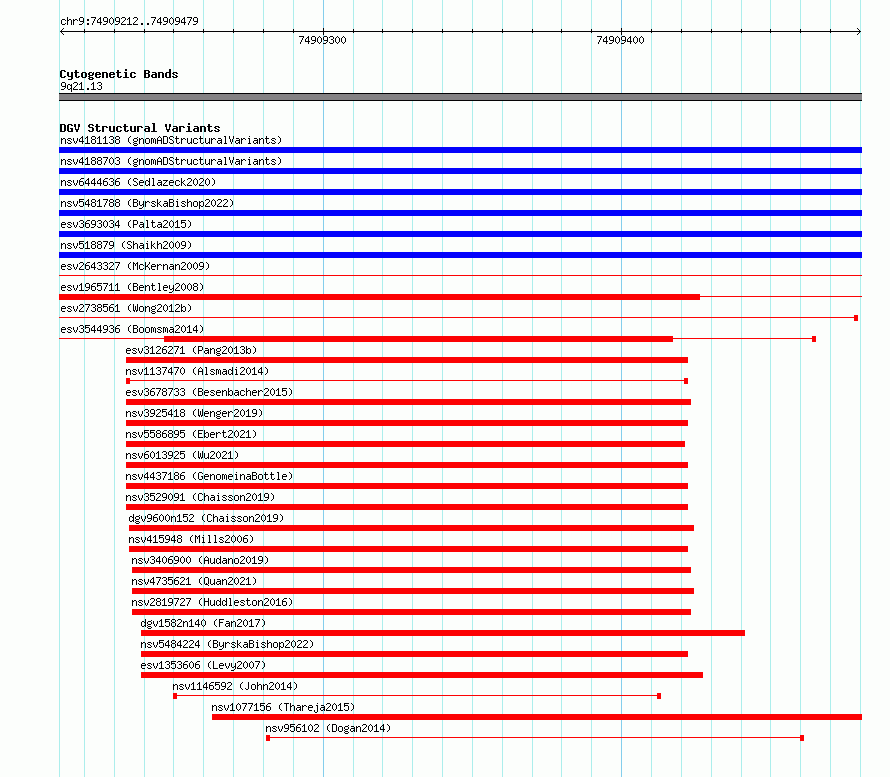Click the thick red bar under esv3544936
Screen dimensions: 890x777
[x=418, y=339]
